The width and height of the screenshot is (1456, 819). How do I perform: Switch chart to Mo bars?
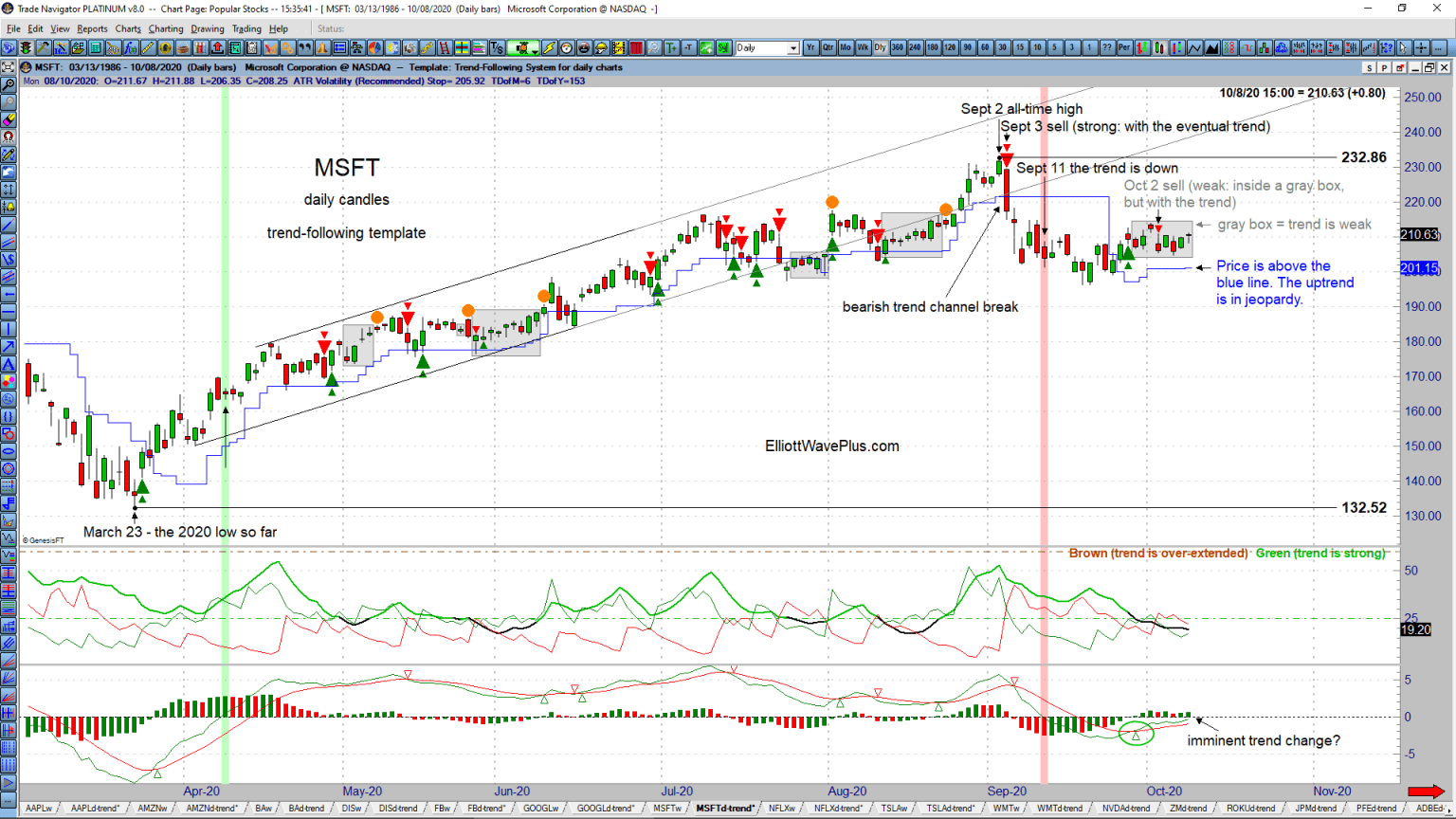(x=845, y=47)
